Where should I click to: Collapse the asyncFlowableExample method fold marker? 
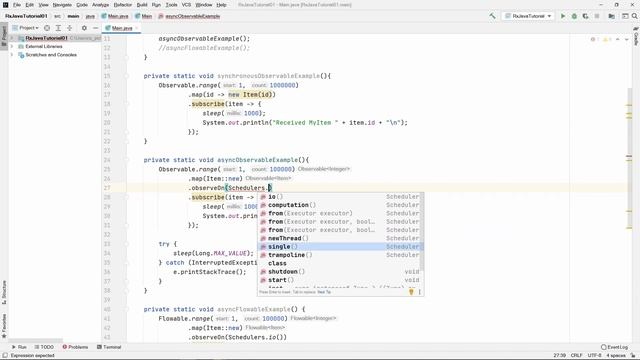coord(127,309)
